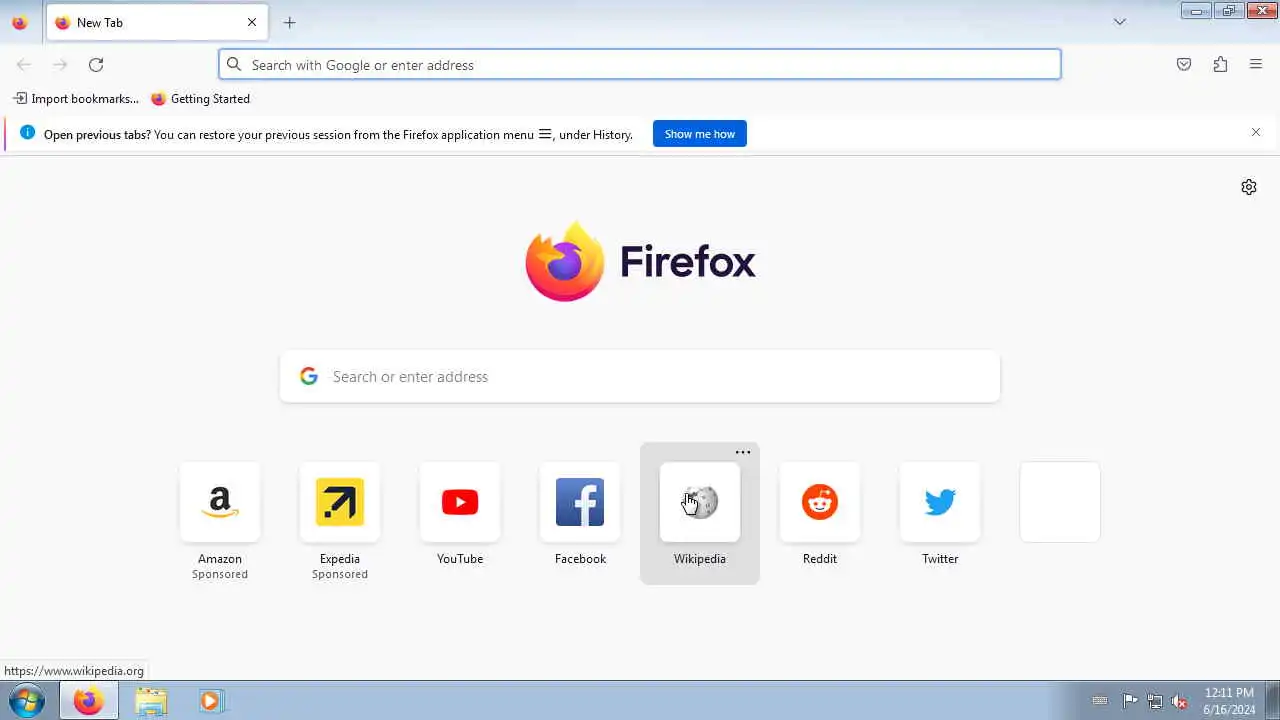Expand the list all tabs chevron
This screenshot has height=720, width=1280.
[x=1120, y=22]
